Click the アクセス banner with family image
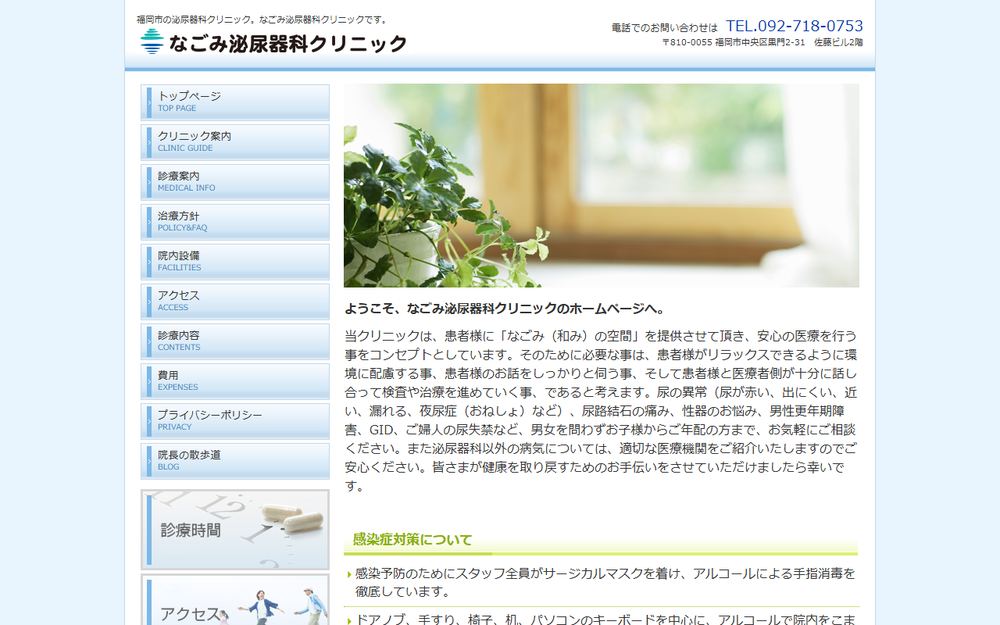The image size is (1000, 625). tap(235, 600)
